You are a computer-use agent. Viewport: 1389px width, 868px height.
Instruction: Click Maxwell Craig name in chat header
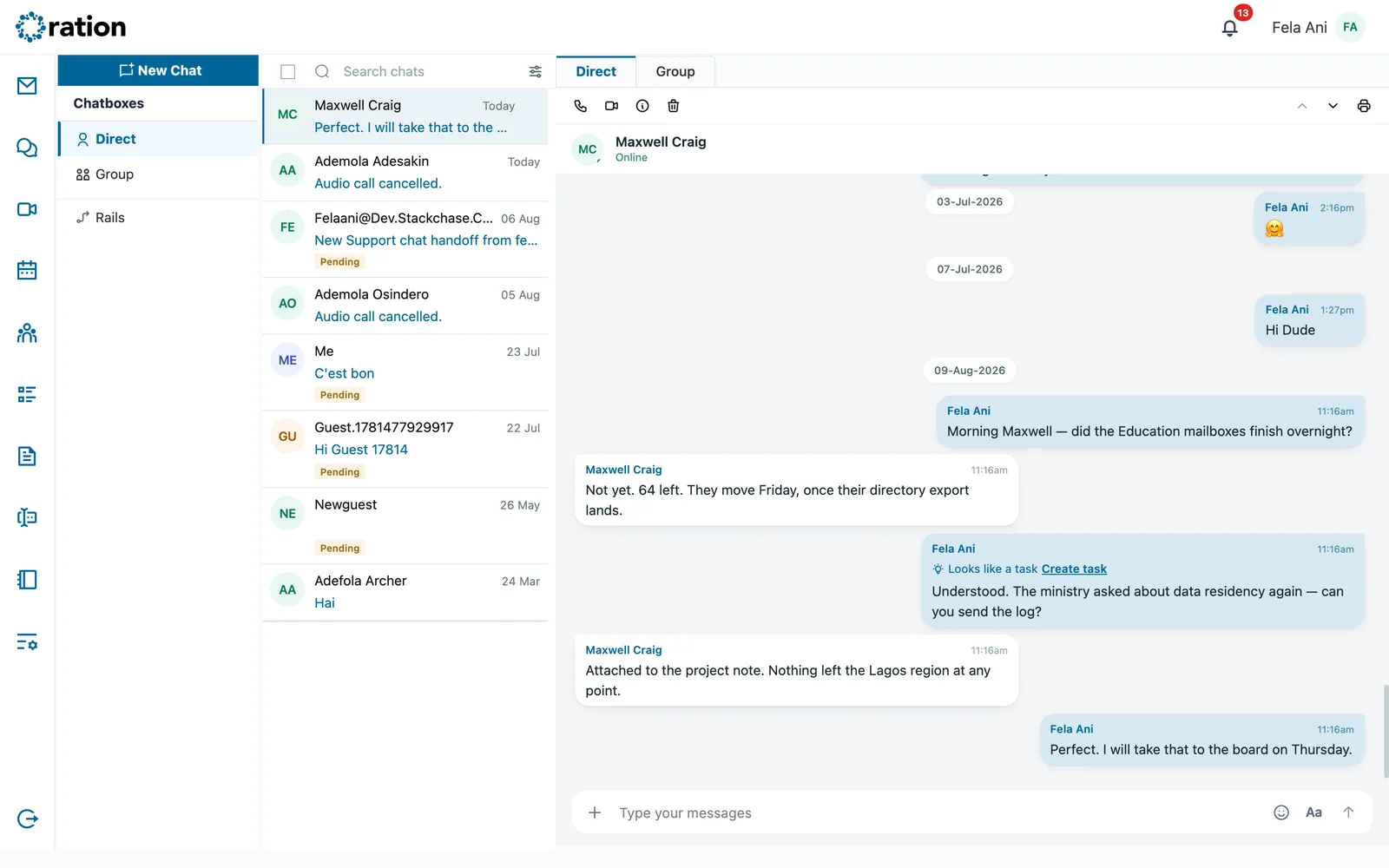point(661,141)
